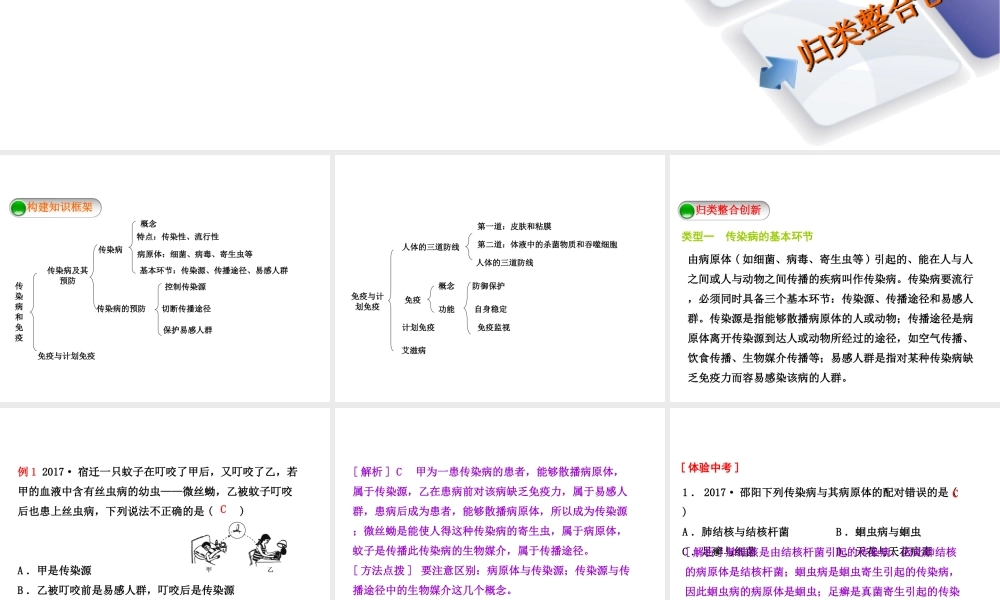Select option A．肺结核与结核杆菌
The height and width of the screenshot is (600, 1000).
735,532
